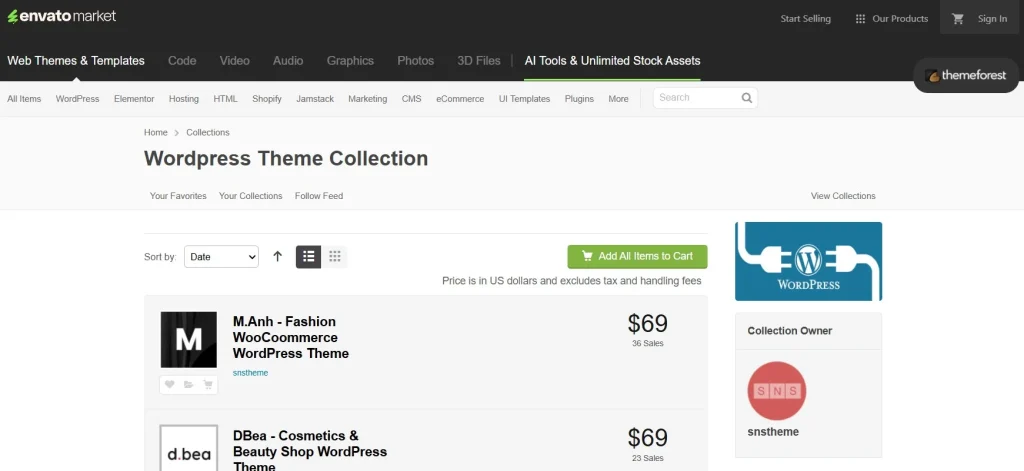Open the Web Themes & Templates tab
This screenshot has height=471, width=1024.
pyautogui.click(x=76, y=60)
